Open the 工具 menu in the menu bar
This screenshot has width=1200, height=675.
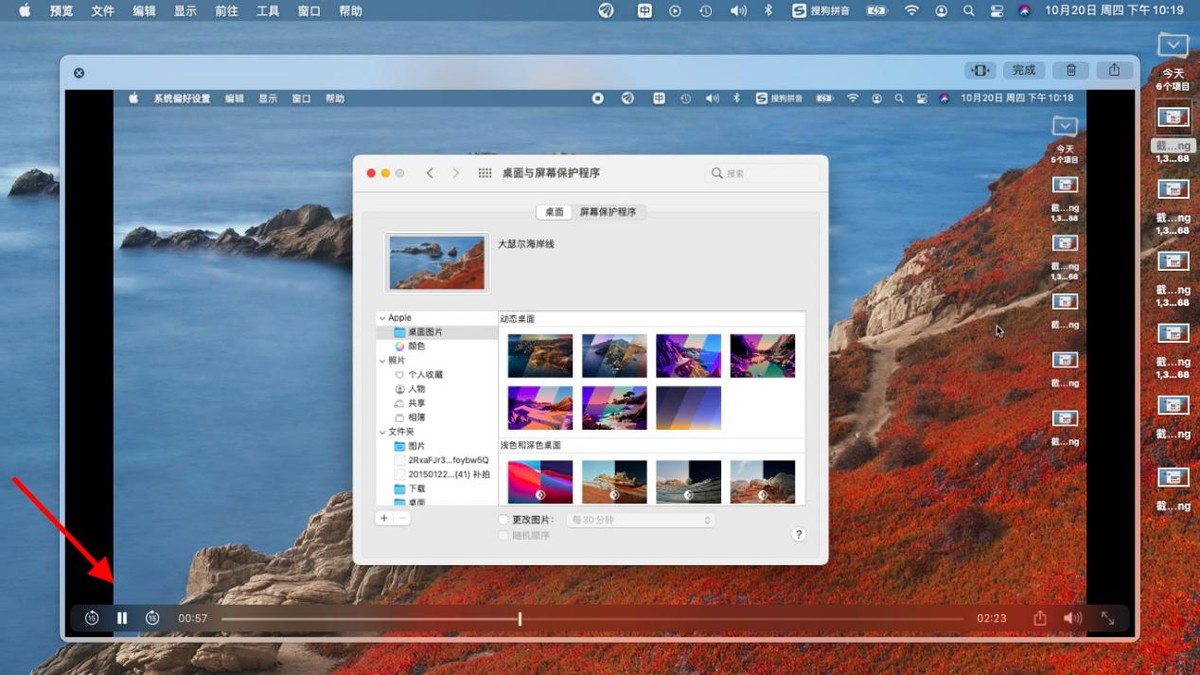pos(266,11)
